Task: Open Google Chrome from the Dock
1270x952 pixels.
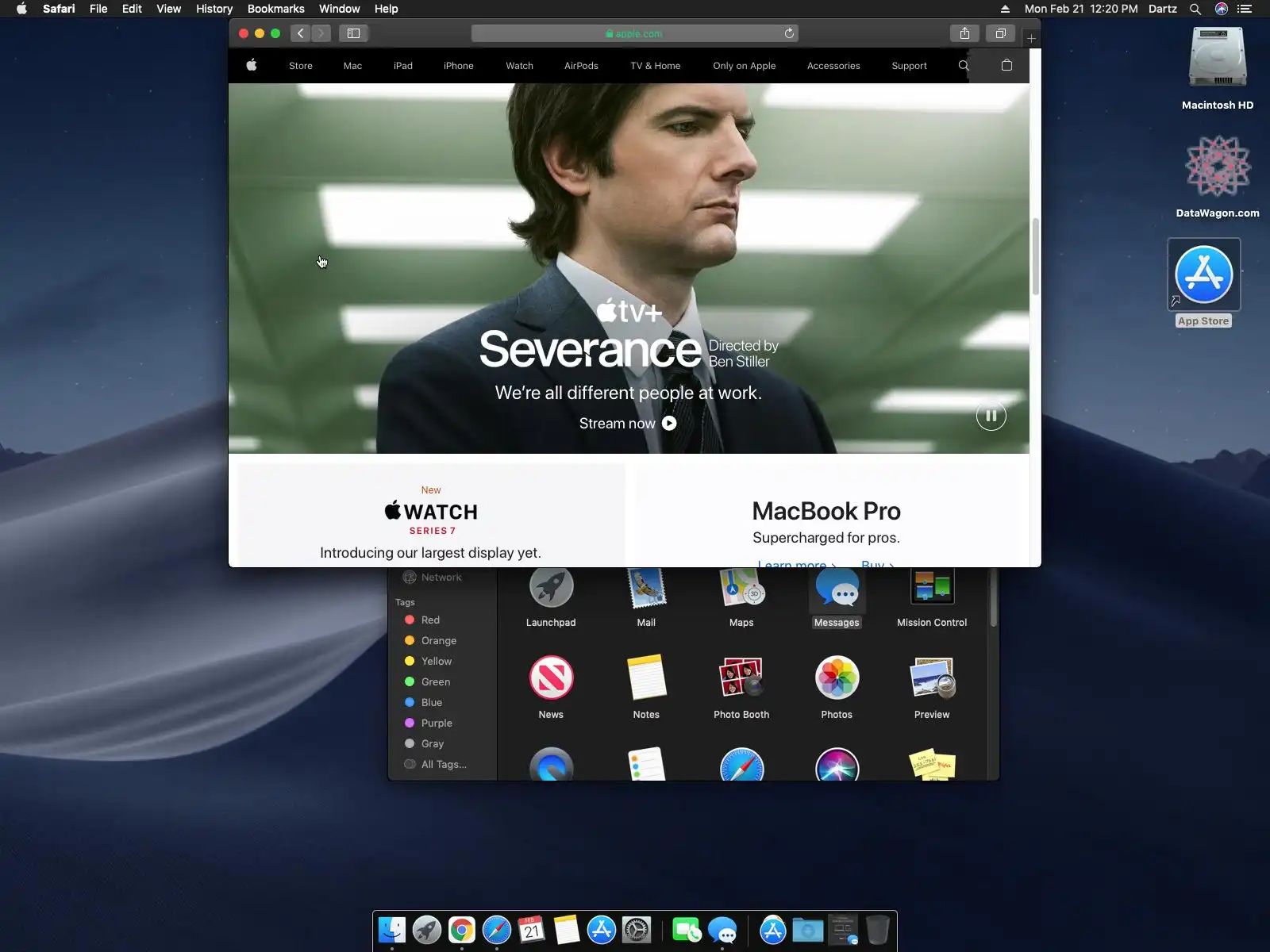Action: point(461,930)
